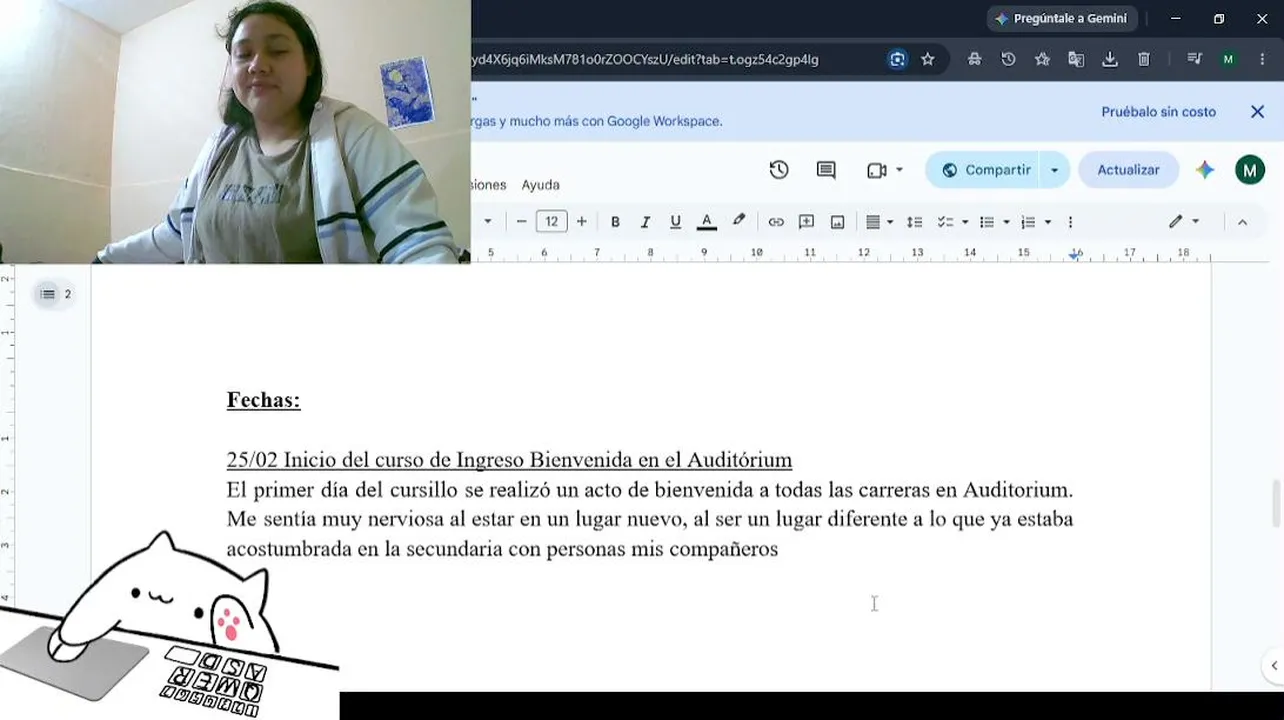Bookmark this page with star icon
Image resolution: width=1284 pixels, height=720 pixels.
coord(928,59)
